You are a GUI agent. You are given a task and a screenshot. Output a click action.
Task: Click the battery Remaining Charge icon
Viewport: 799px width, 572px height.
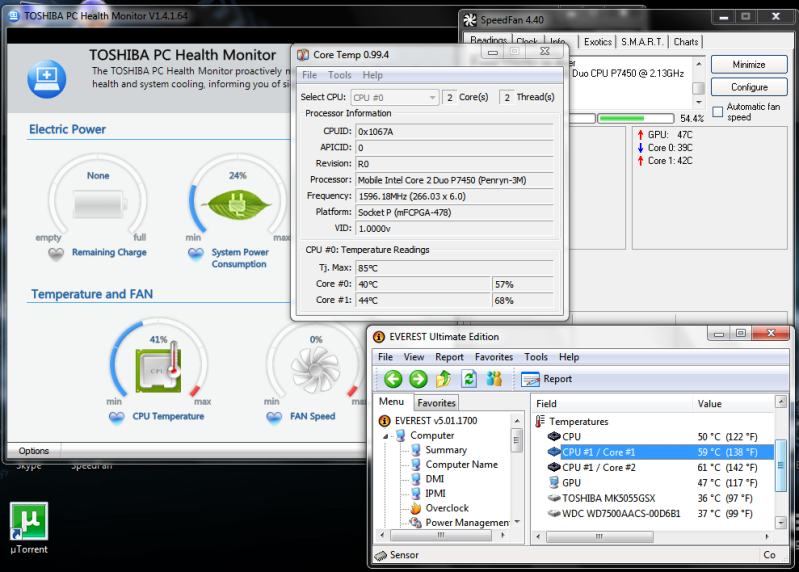click(x=98, y=205)
